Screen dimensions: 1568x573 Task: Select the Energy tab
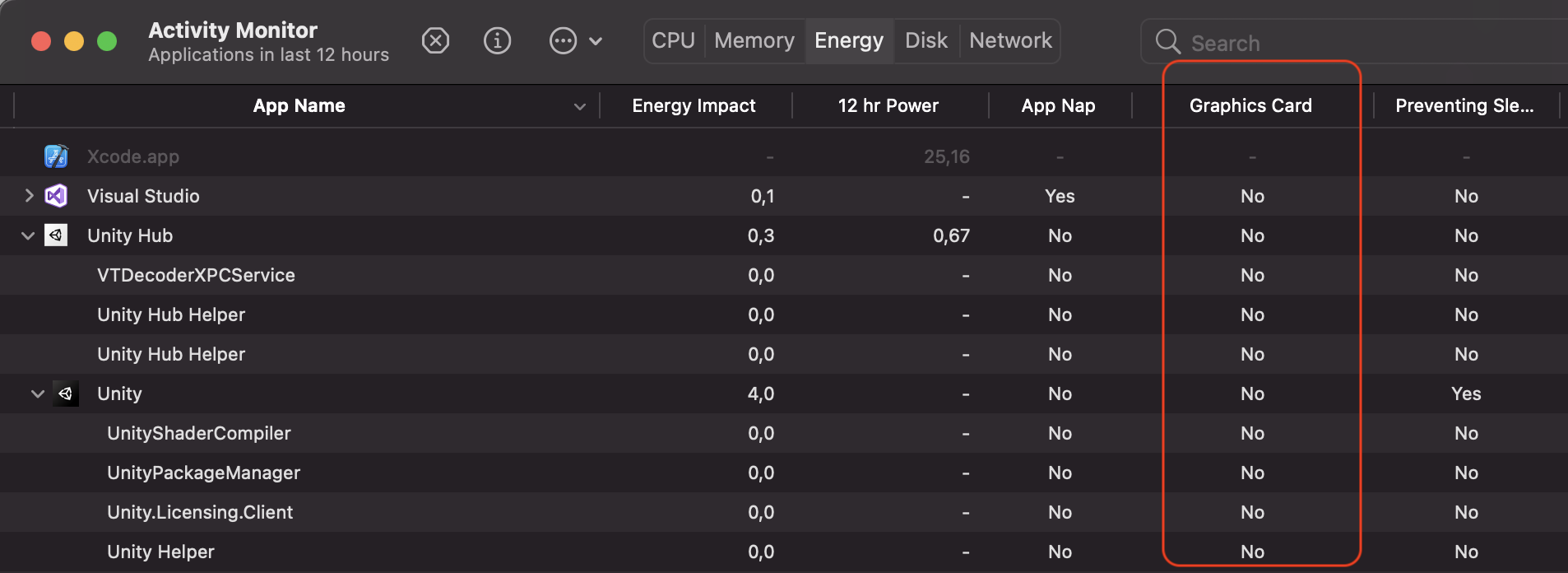849,40
